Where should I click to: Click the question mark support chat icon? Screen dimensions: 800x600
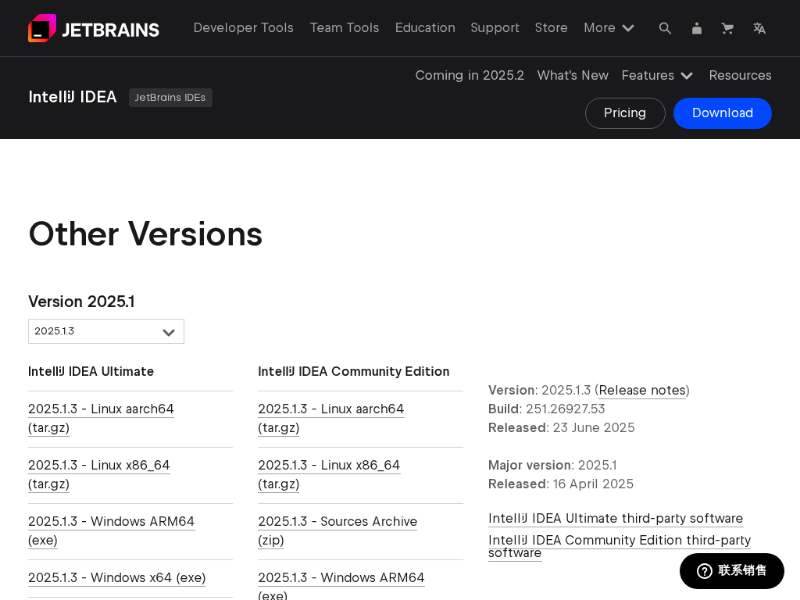pos(704,571)
